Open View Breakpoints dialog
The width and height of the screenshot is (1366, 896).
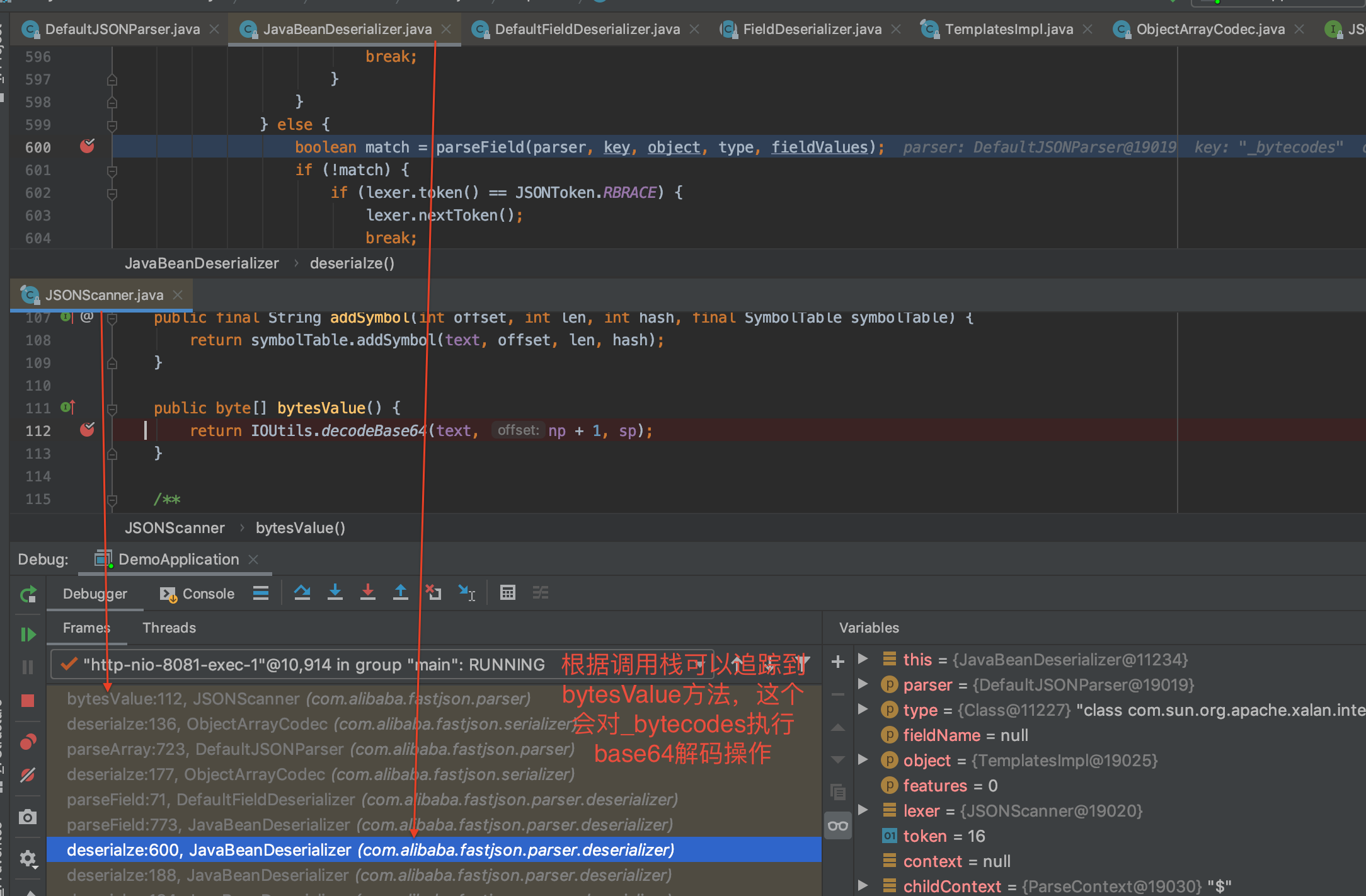click(x=28, y=742)
